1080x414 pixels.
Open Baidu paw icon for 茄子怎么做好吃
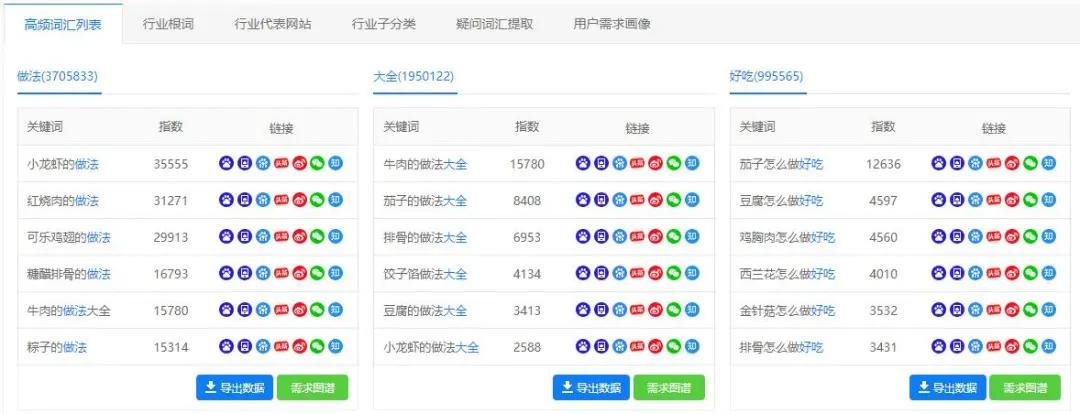[939, 163]
